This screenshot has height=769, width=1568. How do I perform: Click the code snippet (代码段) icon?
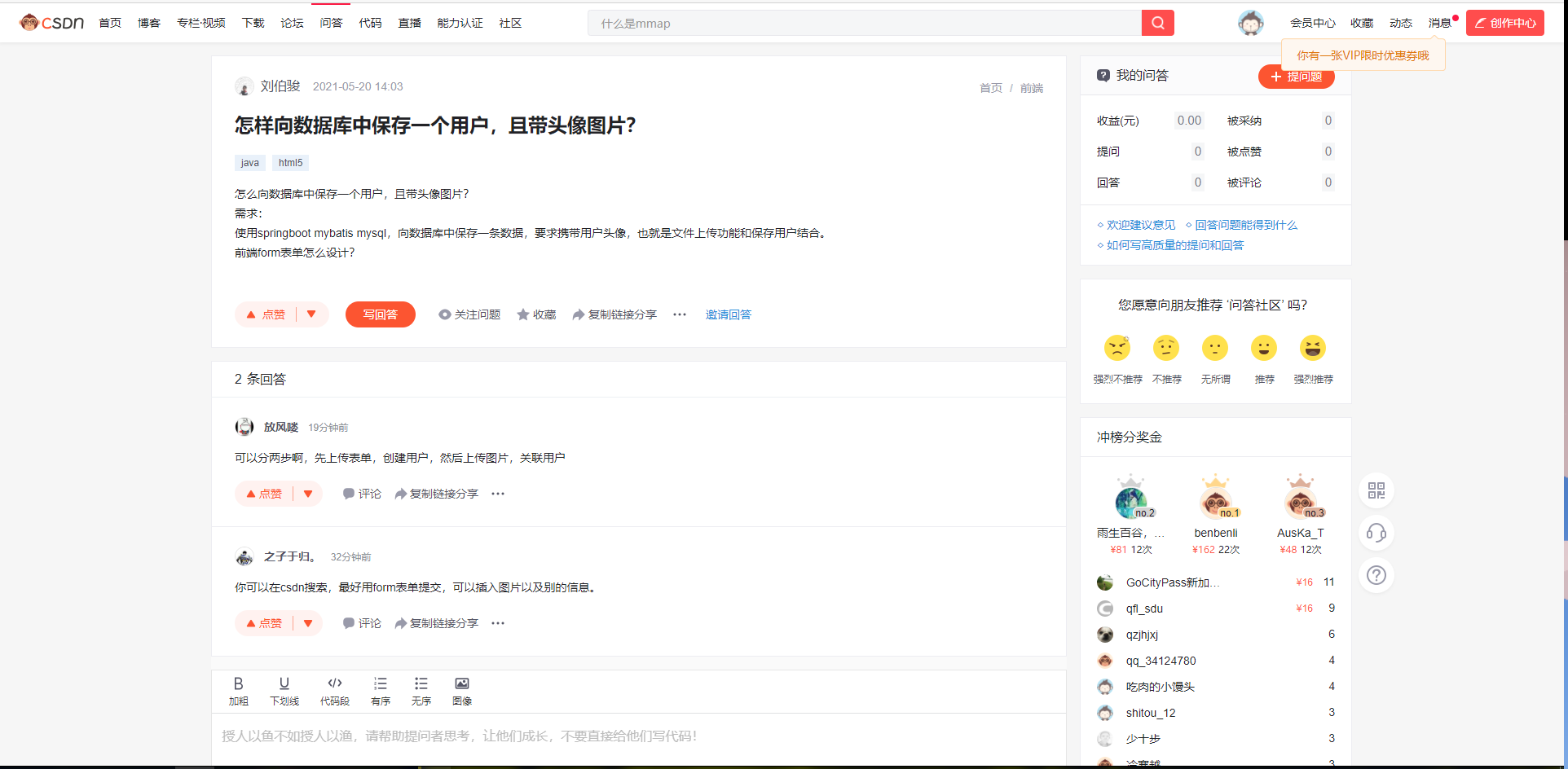coord(334,690)
